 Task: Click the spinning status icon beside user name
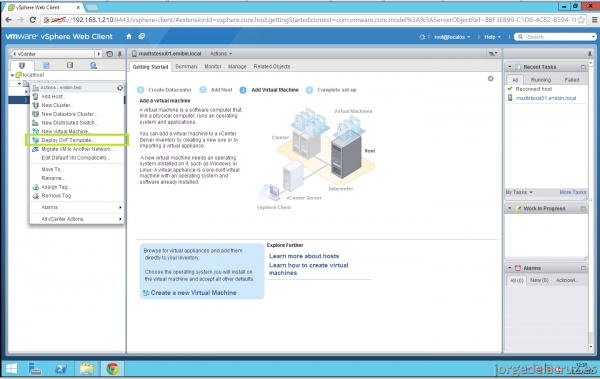coord(422,37)
